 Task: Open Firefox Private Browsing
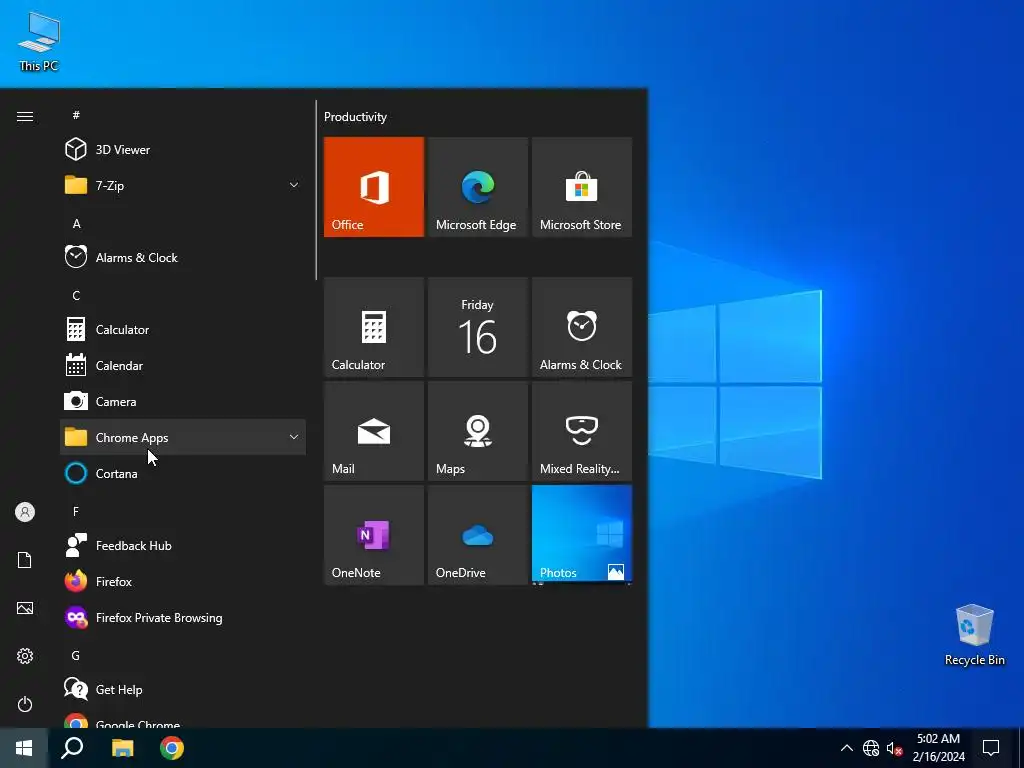coord(183,618)
